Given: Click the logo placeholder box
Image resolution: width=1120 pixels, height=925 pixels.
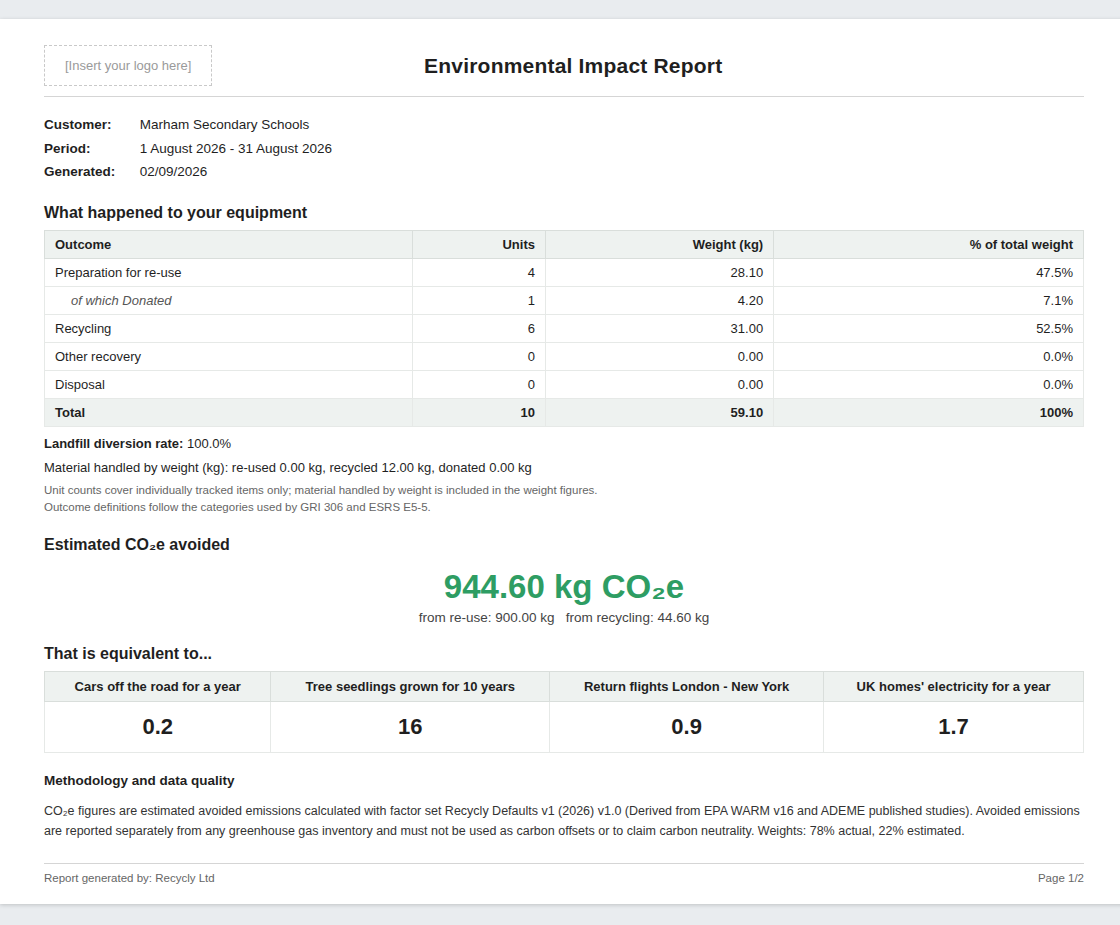Looking at the screenshot, I should click(128, 66).
